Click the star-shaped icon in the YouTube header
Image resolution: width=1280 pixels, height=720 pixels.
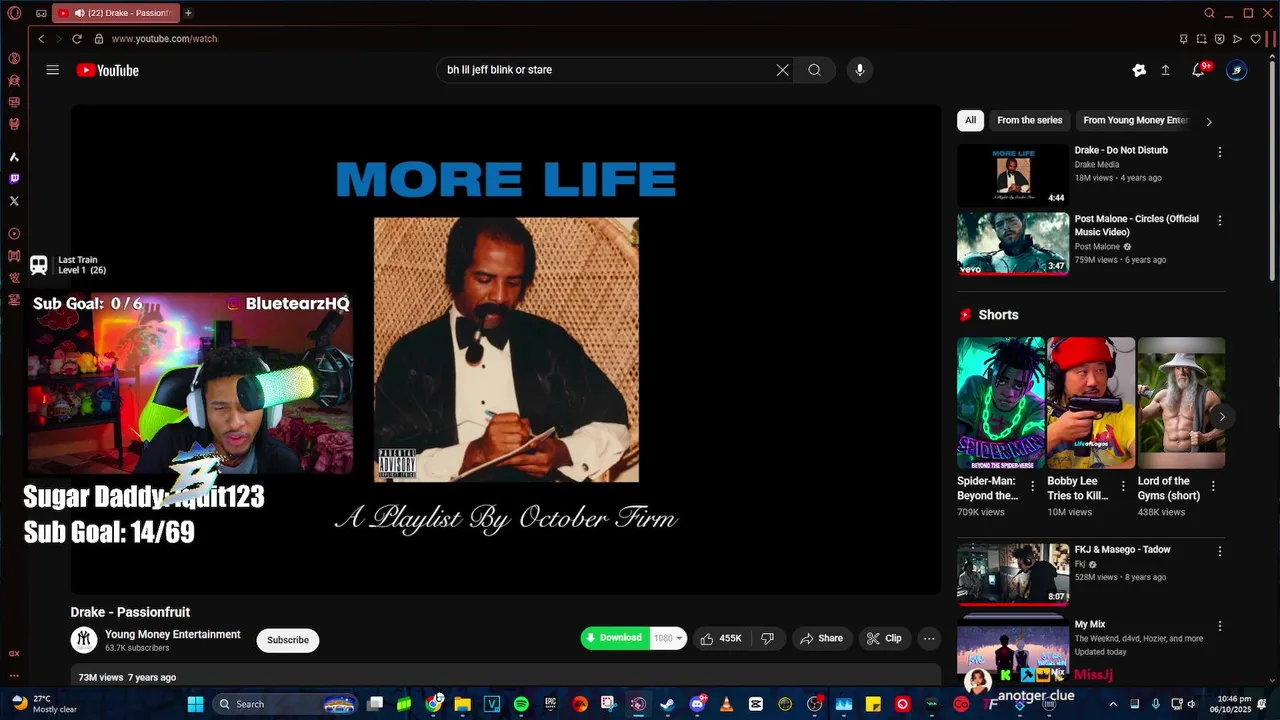point(1138,70)
